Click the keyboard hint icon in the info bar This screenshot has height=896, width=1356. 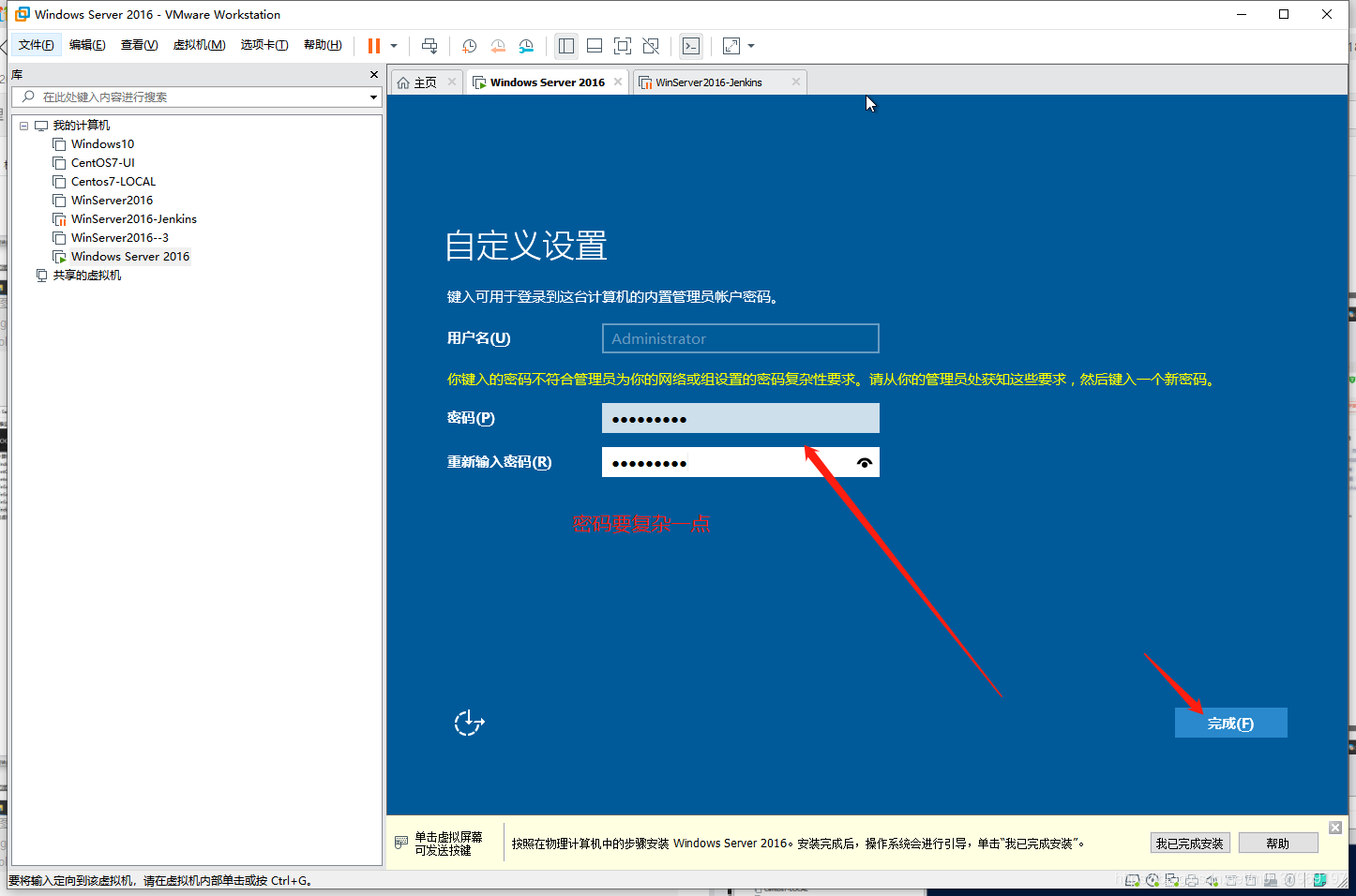[401, 843]
